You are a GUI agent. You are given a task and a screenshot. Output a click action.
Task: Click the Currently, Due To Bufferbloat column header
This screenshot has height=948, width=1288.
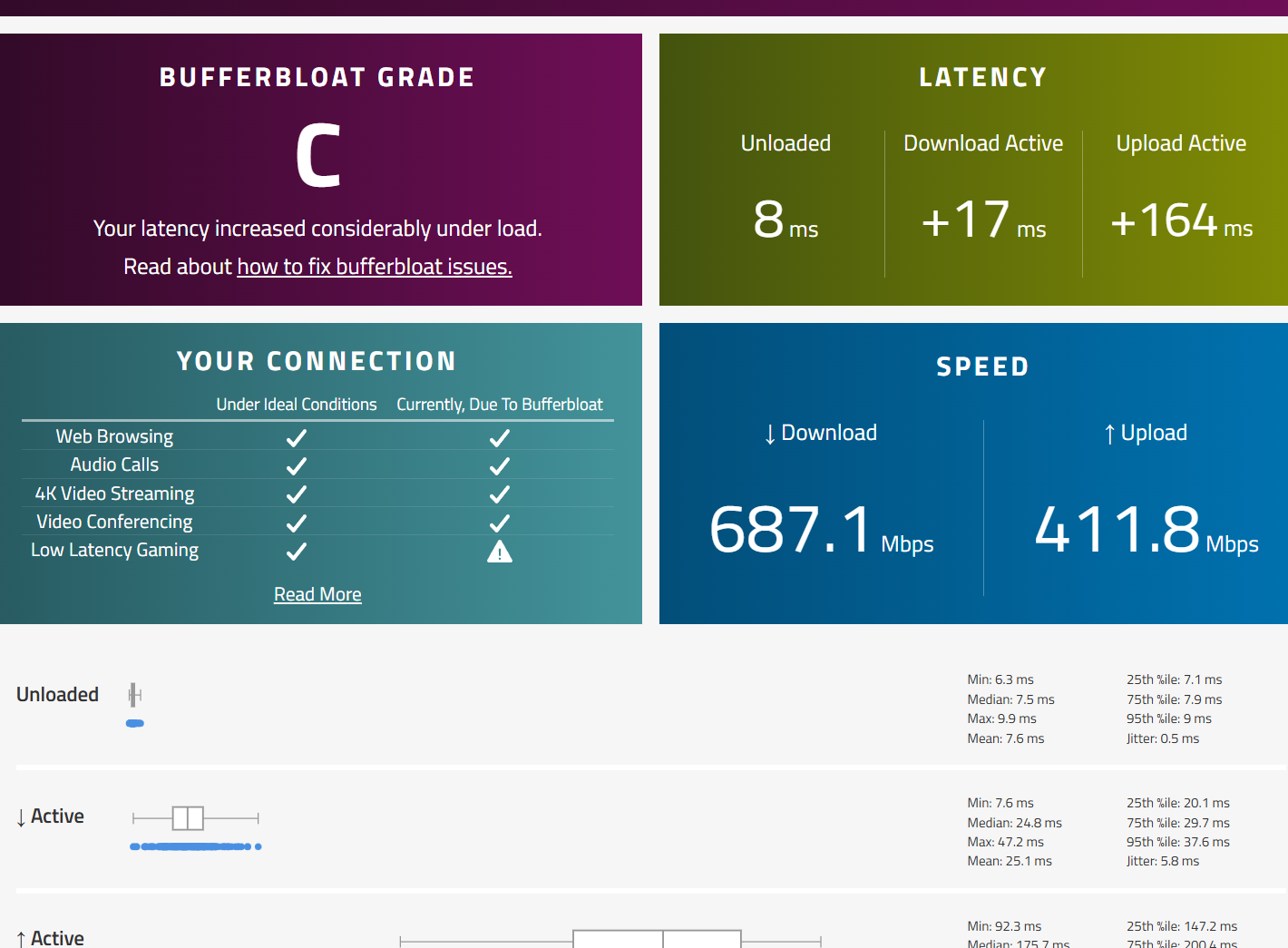[500, 405]
